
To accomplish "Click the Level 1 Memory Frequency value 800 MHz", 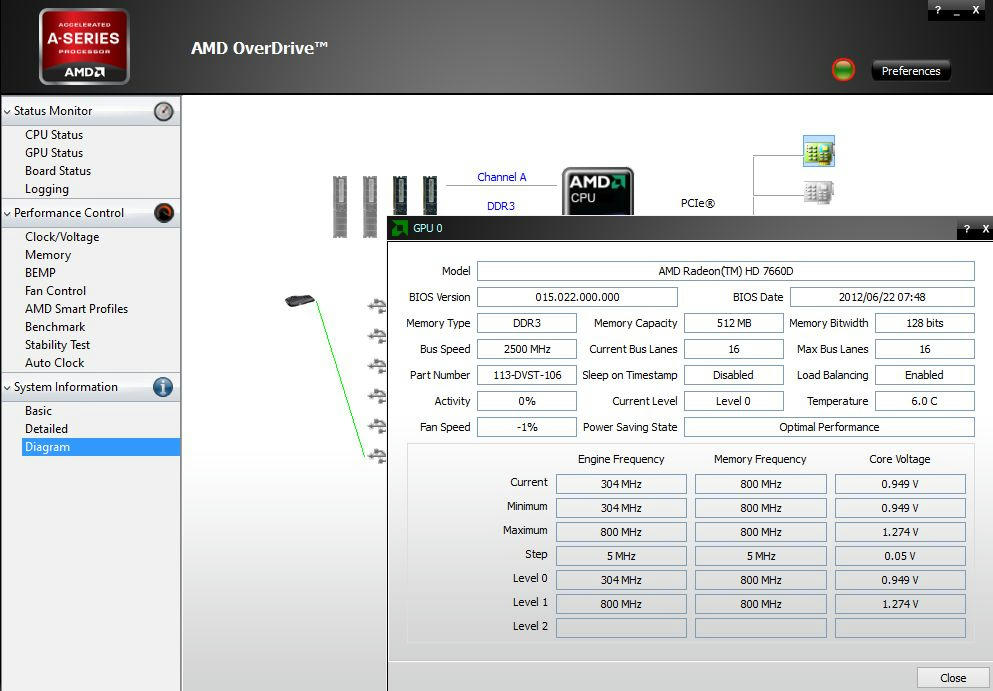I will (761, 604).
